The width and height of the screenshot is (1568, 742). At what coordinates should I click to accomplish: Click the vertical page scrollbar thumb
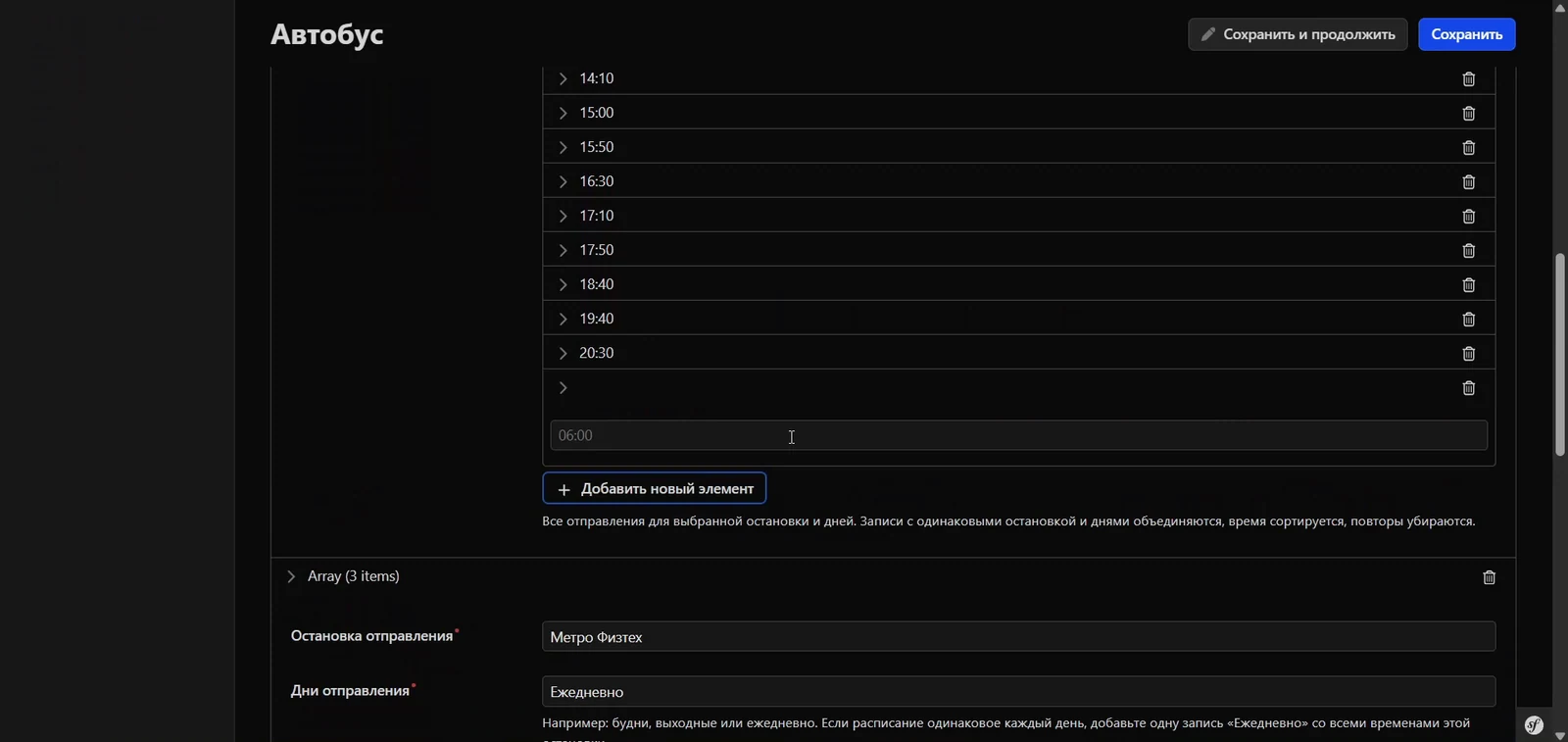pos(1560,355)
